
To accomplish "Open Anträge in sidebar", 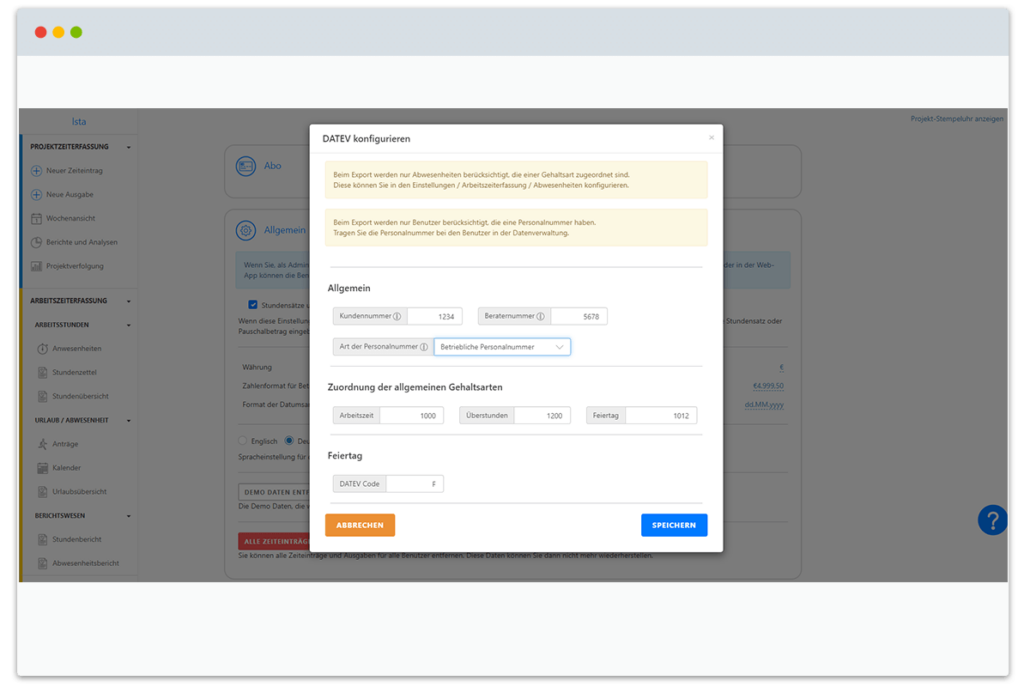I will click(x=65, y=444).
